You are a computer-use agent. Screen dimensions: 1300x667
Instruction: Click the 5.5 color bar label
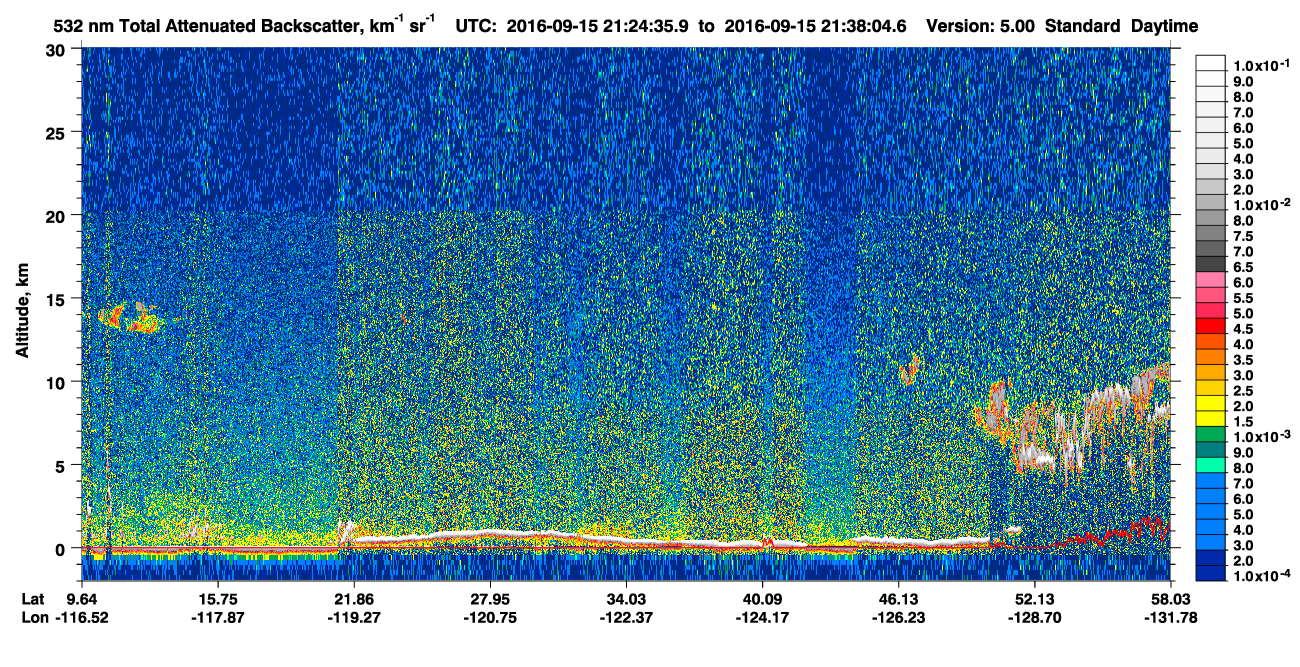[1241, 297]
